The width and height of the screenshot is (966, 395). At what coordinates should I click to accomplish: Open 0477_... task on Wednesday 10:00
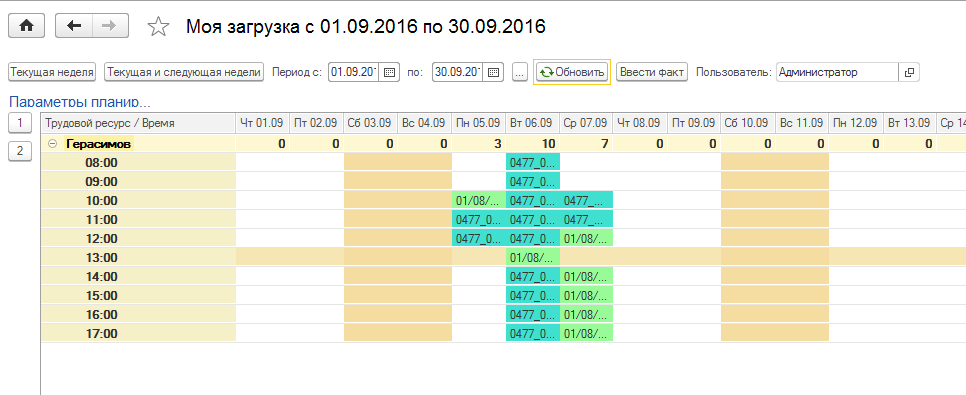tap(586, 200)
